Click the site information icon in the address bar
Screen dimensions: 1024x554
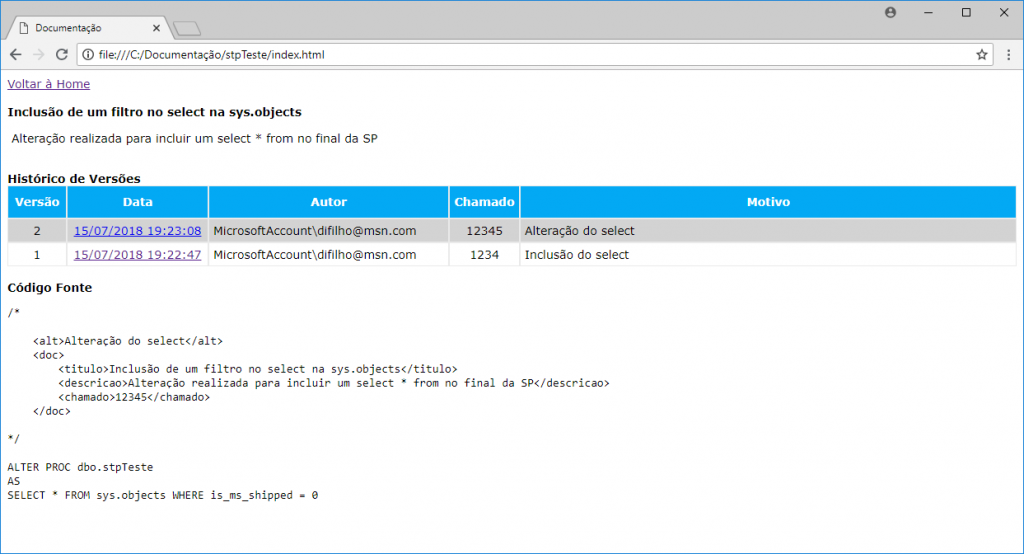(x=87, y=55)
